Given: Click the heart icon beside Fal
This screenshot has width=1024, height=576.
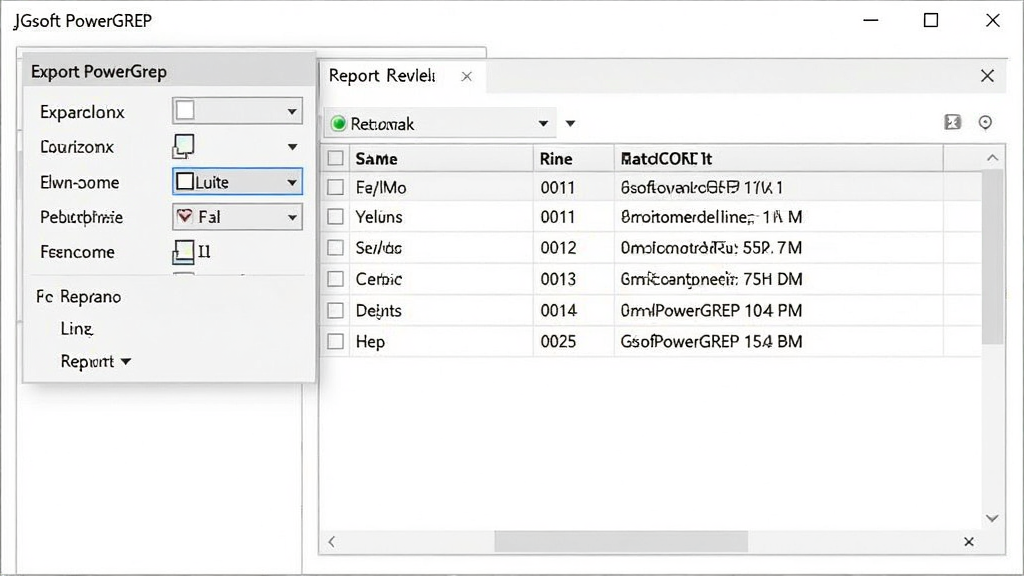Looking at the screenshot, I should point(185,216).
